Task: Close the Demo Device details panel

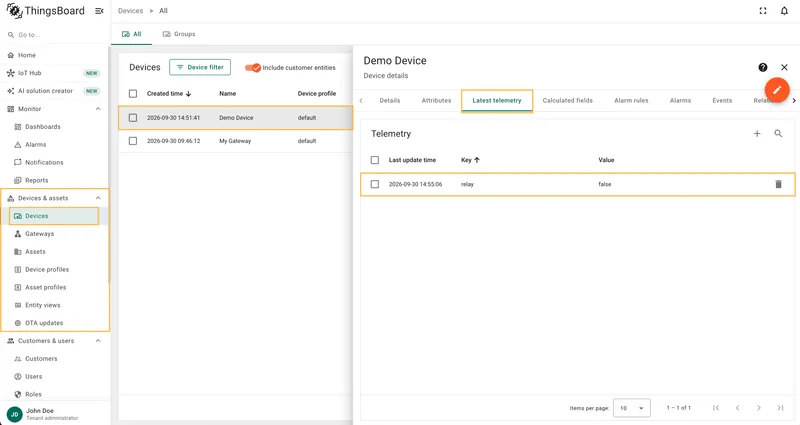Action: 784,67
